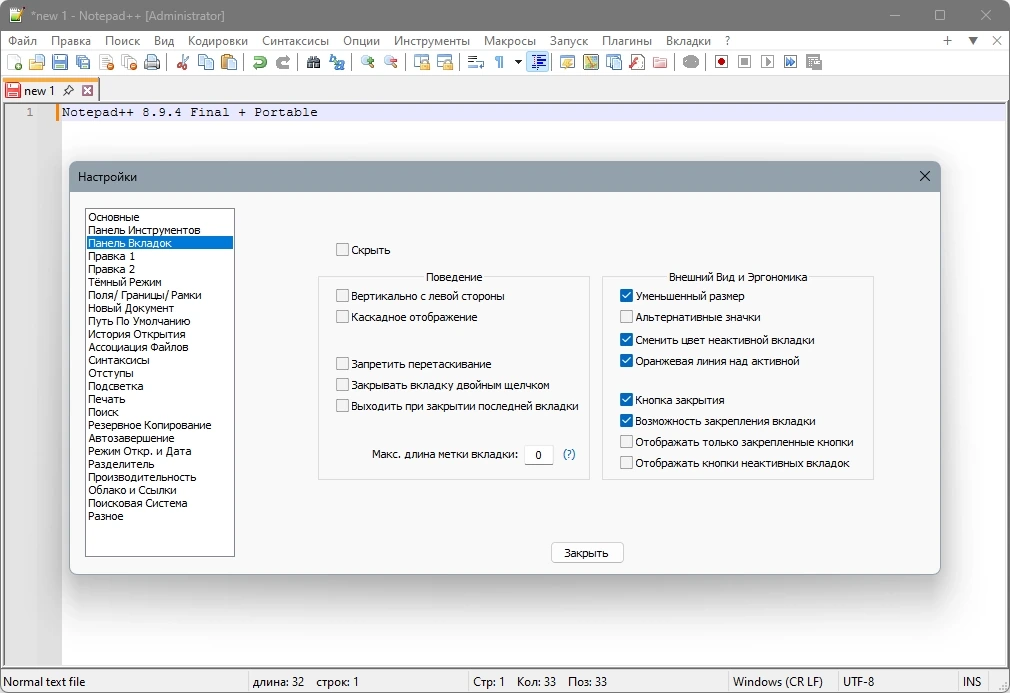Click the Save All toolbar icon

[83, 62]
